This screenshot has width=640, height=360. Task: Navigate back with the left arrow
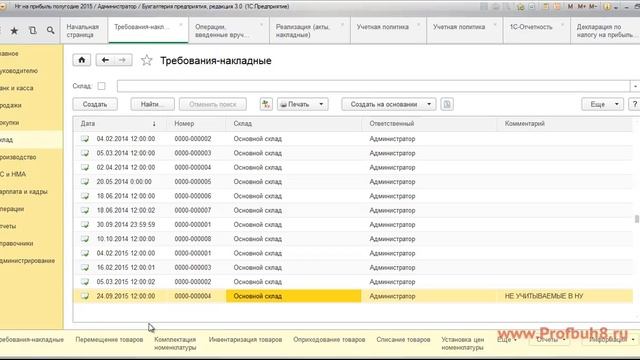tap(105, 60)
